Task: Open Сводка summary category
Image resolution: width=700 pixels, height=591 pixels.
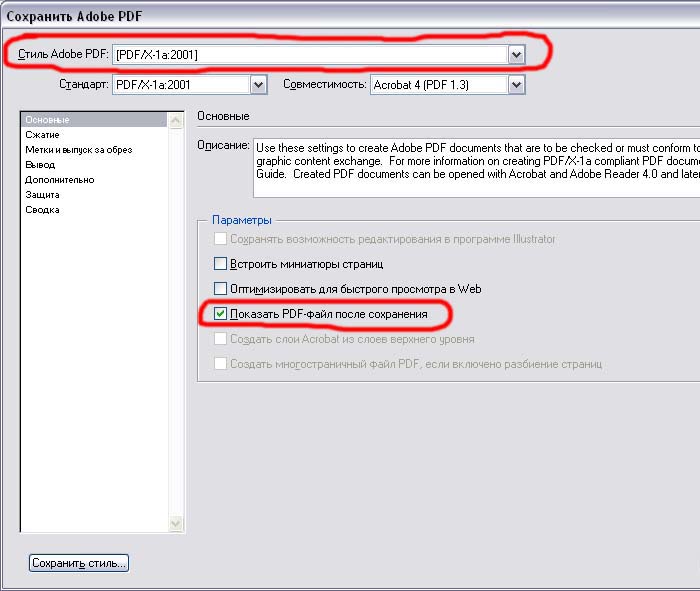Action: pos(42,210)
